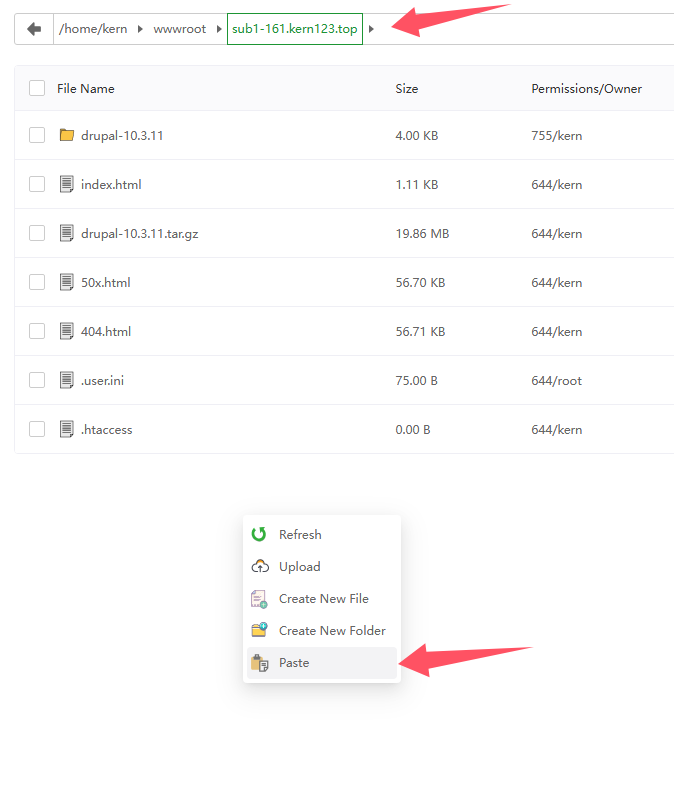Screen dimensions: 674x804
Task: Expand the breadcrumb arrow after wwwroot
Action: [219, 29]
